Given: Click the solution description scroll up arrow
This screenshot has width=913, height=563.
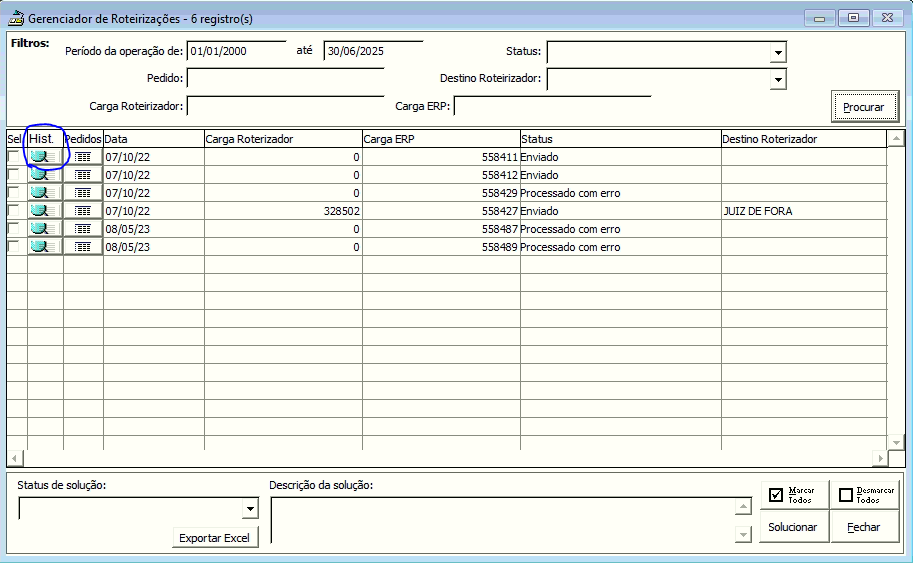Looking at the screenshot, I should pyautogui.click(x=743, y=507).
